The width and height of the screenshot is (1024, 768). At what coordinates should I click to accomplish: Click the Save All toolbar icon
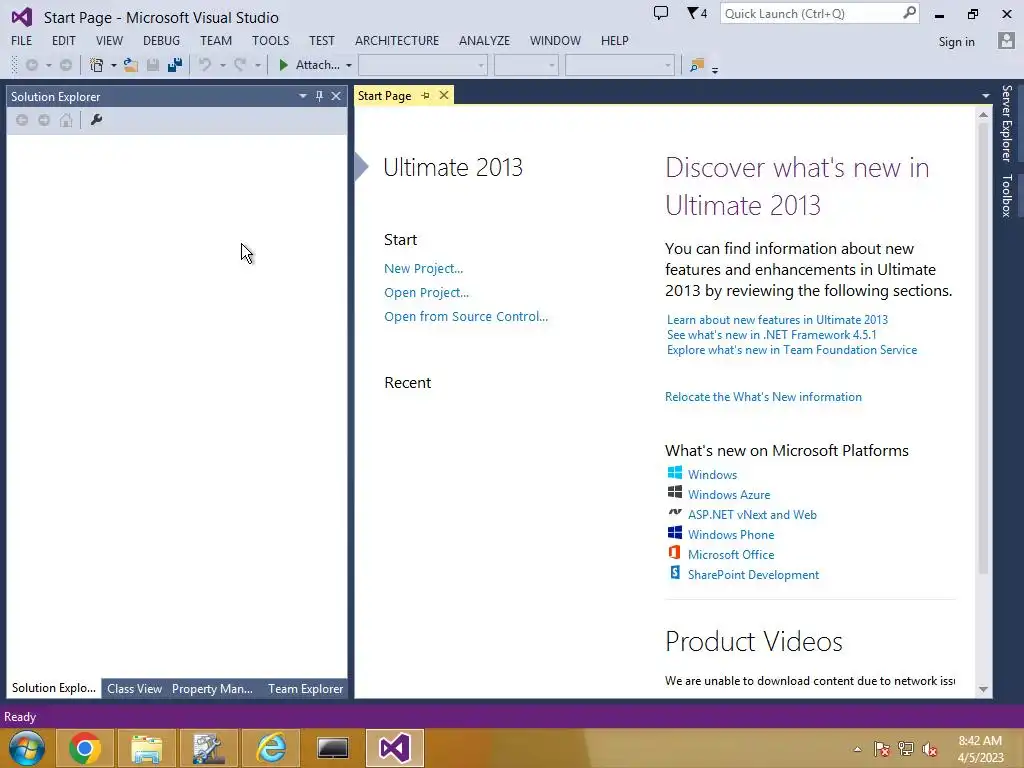(175, 65)
